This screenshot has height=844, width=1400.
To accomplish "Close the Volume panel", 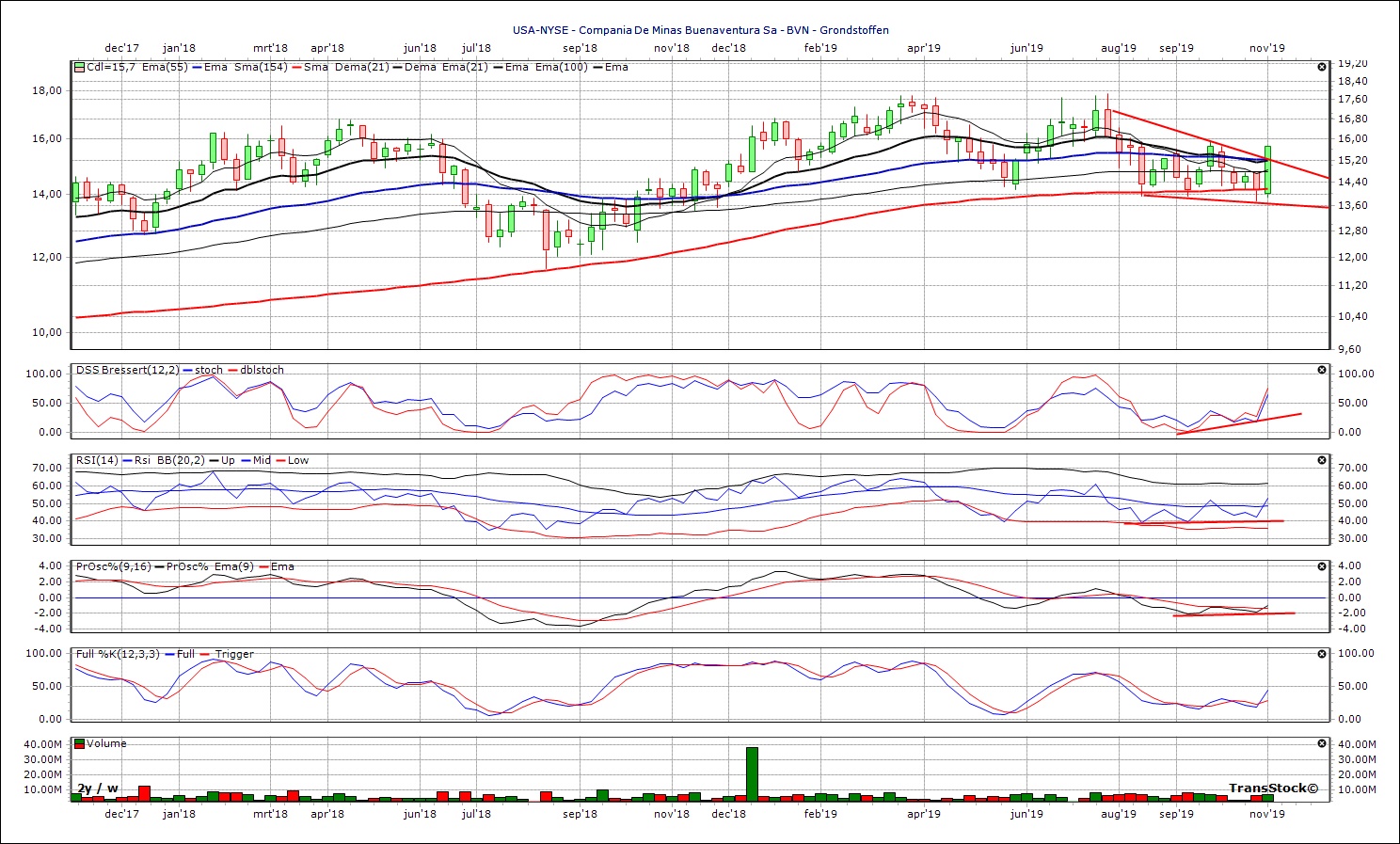I will click(x=1322, y=743).
